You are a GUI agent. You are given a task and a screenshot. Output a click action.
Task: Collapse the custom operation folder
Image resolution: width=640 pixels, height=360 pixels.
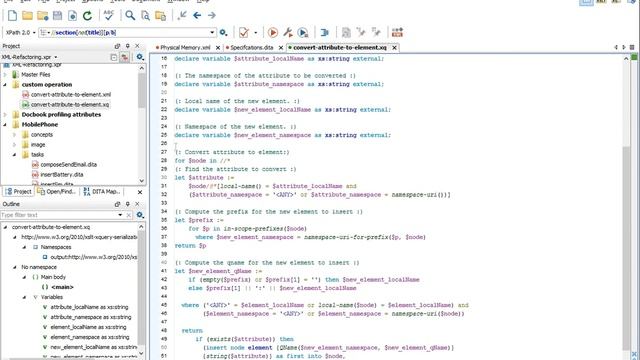tap(5, 84)
